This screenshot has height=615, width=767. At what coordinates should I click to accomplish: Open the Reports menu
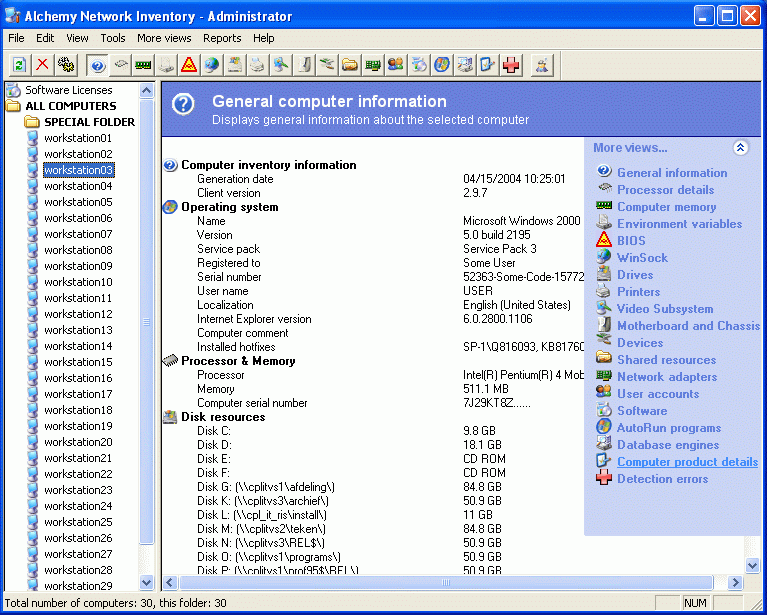click(x=222, y=38)
